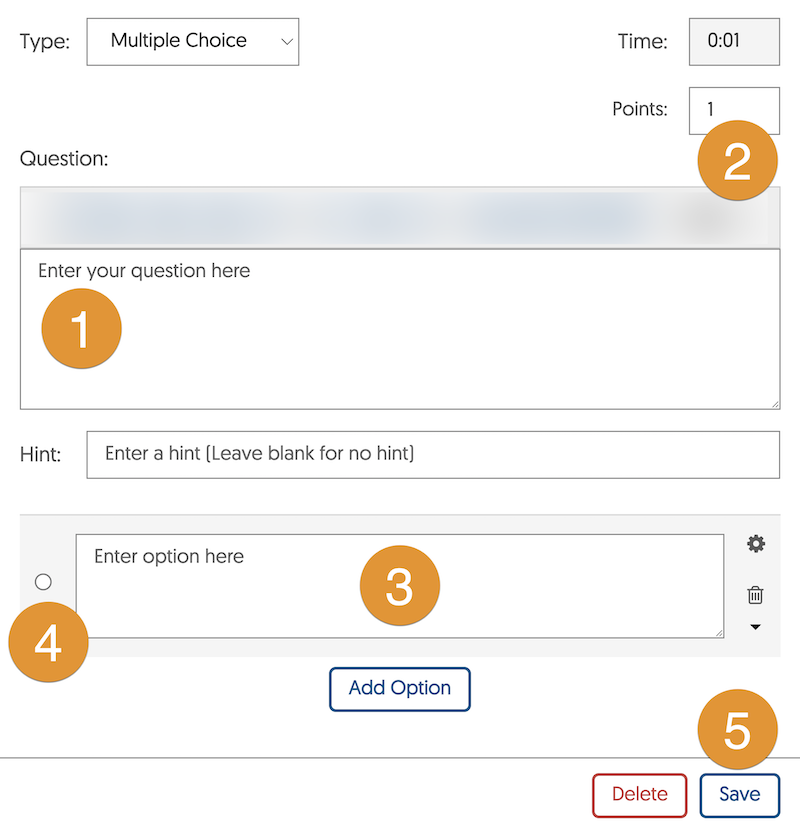
Task: Focus the Hint text field
Action: (432, 454)
